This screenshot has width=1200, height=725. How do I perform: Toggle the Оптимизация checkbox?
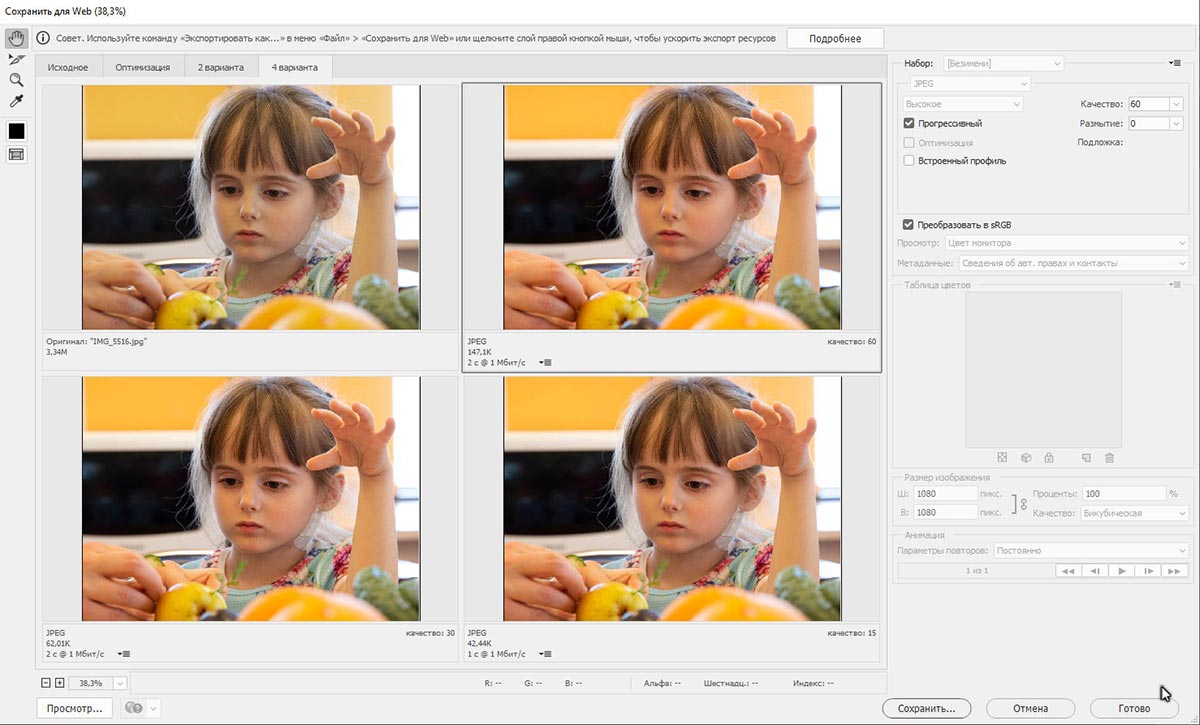tap(909, 142)
